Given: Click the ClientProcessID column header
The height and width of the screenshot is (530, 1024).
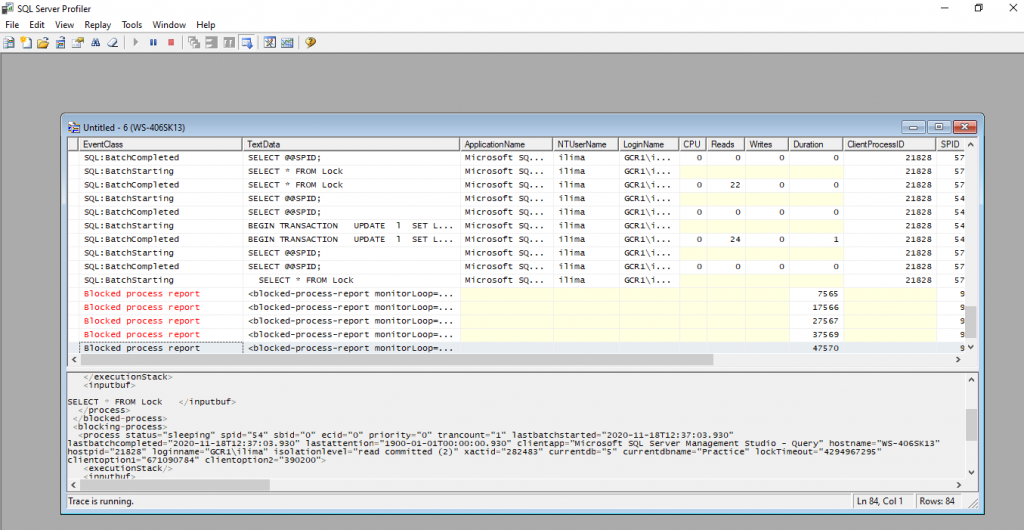Looking at the screenshot, I should [889, 144].
